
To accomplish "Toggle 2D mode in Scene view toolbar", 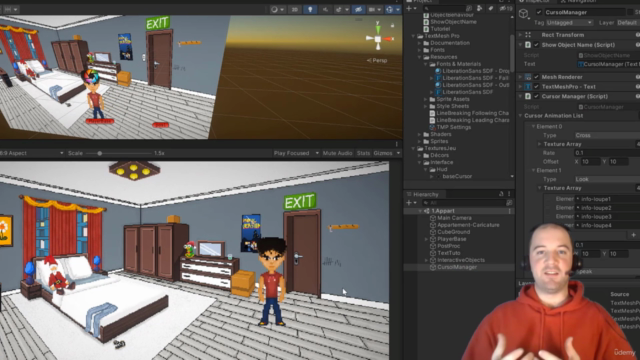I will 294,9.
